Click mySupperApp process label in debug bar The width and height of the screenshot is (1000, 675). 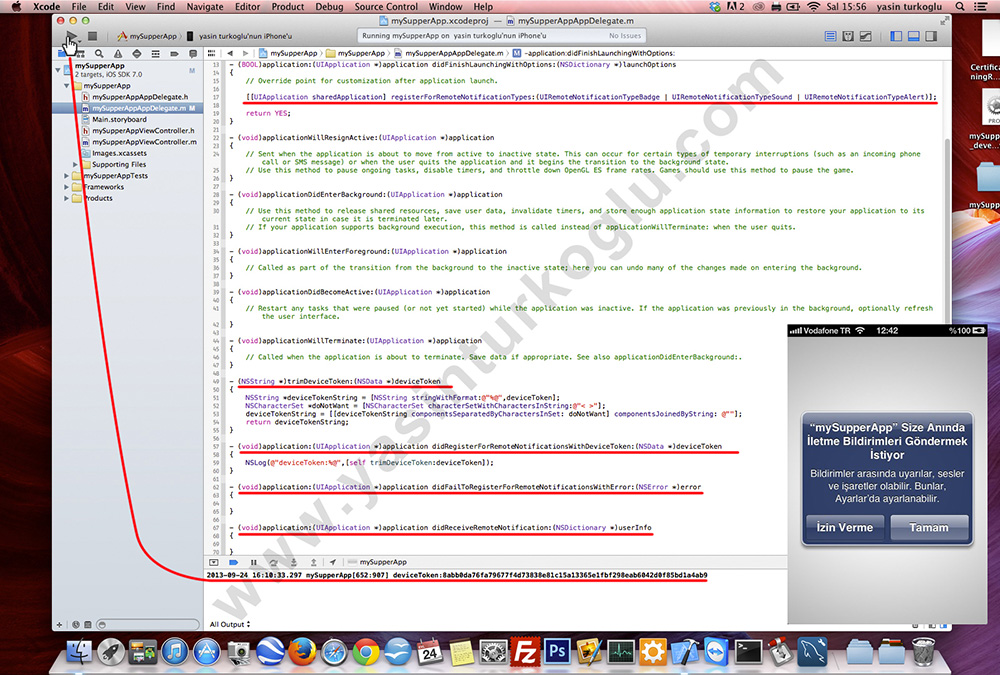pos(377,562)
